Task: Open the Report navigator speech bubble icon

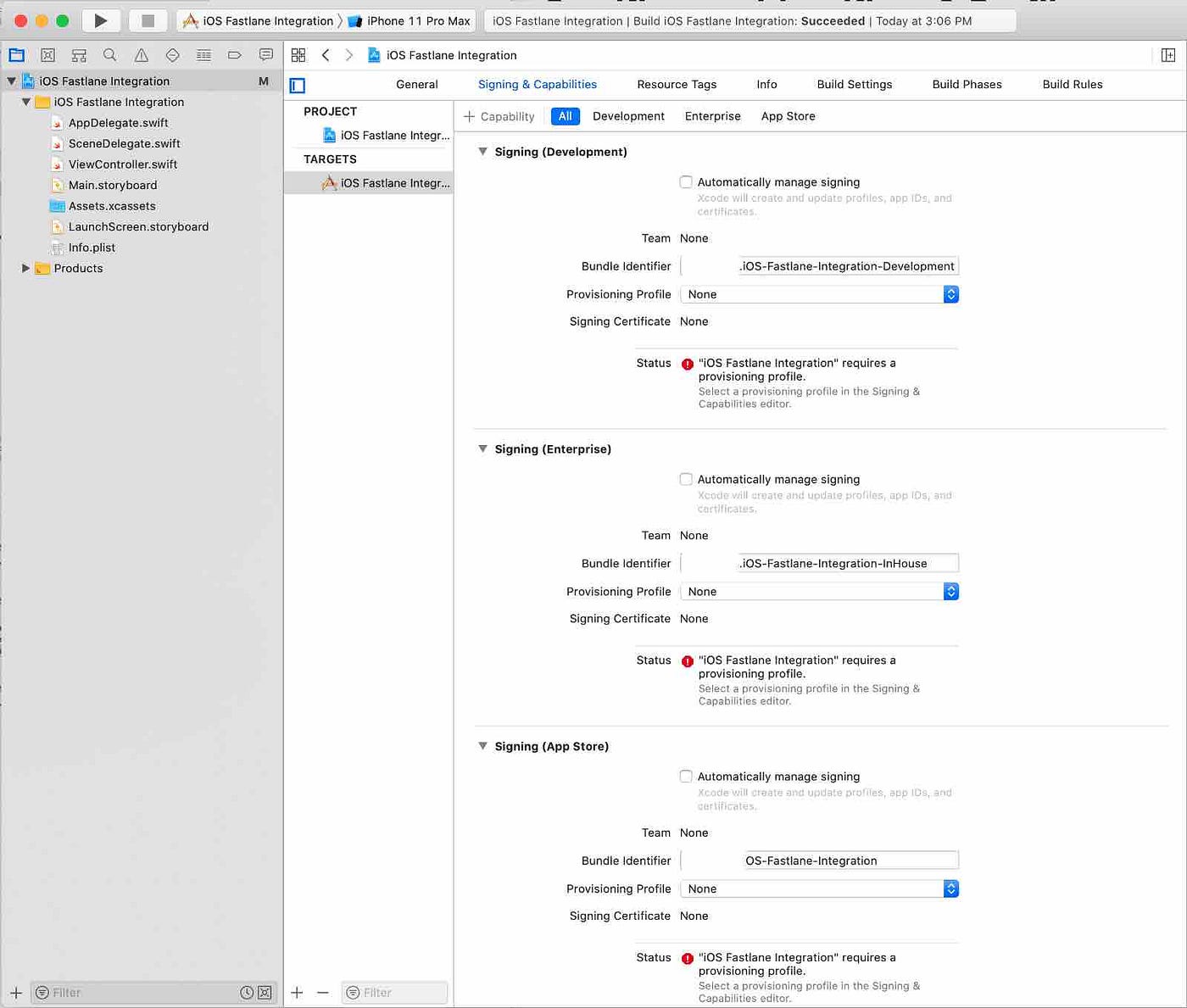Action: click(266, 55)
